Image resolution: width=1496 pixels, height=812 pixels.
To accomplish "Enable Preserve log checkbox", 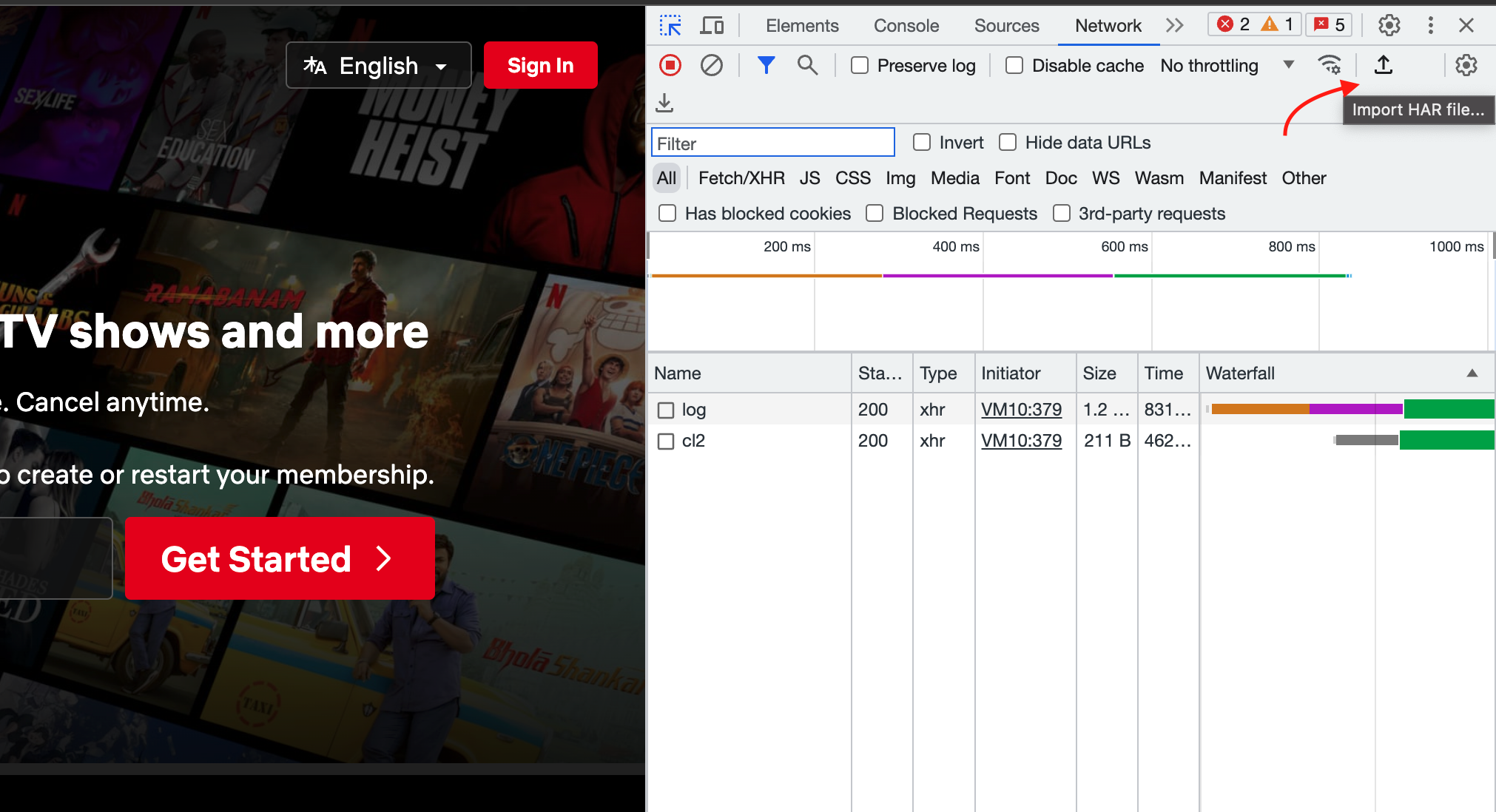I will click(x=860, y=66).
